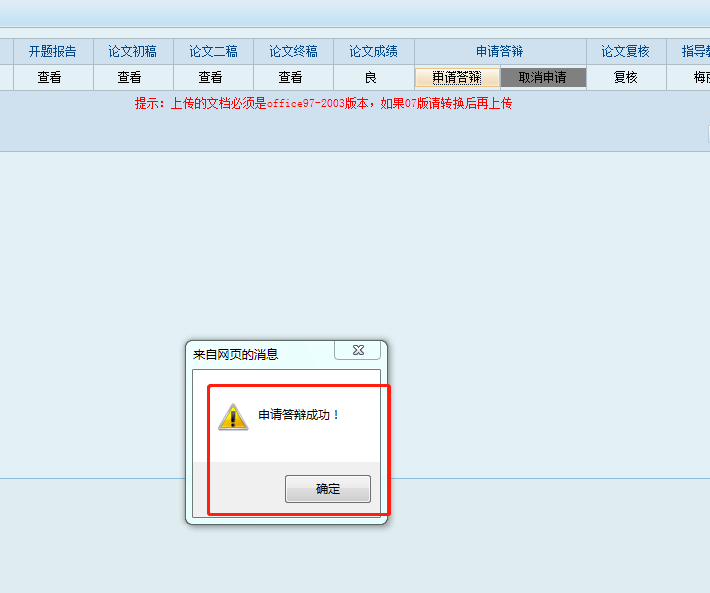Click the red office97-2003 hint text
Screen dimensions: 710x593
323,103
